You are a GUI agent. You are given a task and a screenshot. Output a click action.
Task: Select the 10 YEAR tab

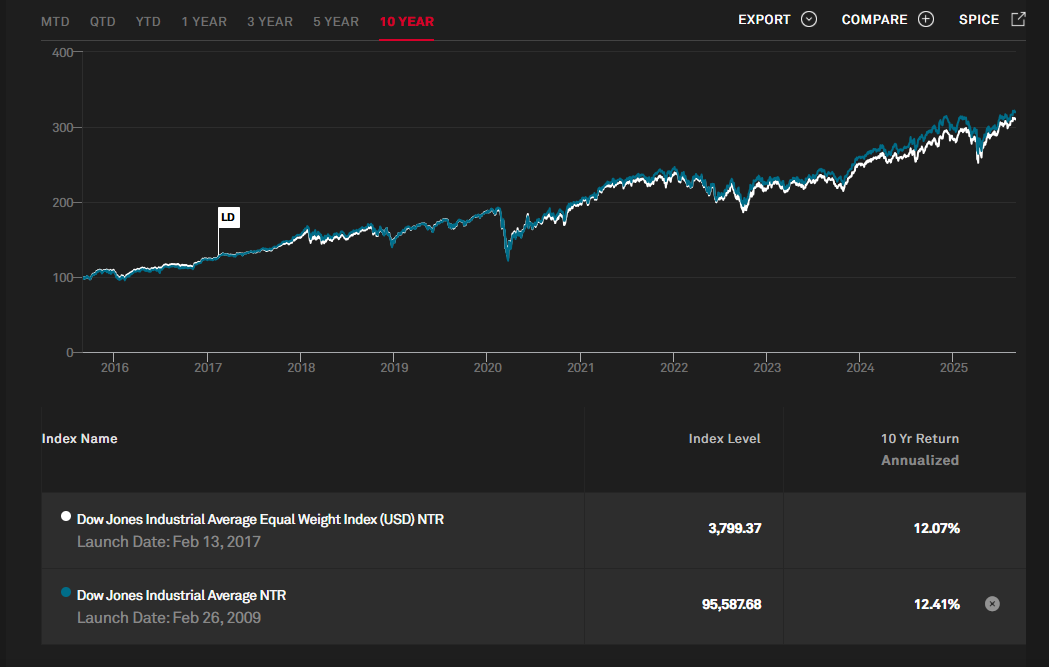tap(406, 21)
